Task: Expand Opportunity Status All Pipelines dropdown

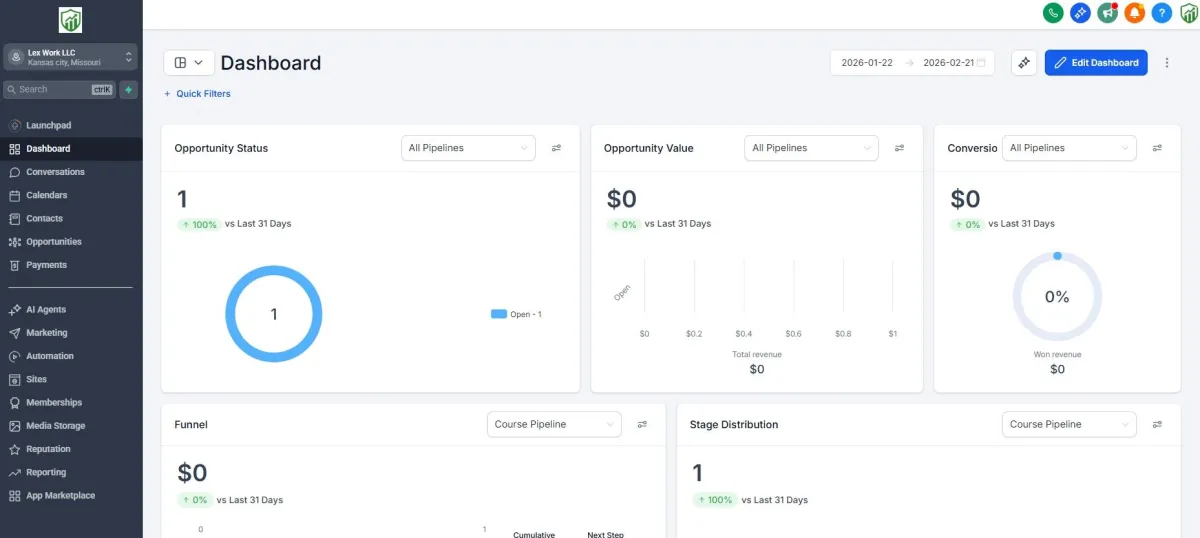Action: 468,148
